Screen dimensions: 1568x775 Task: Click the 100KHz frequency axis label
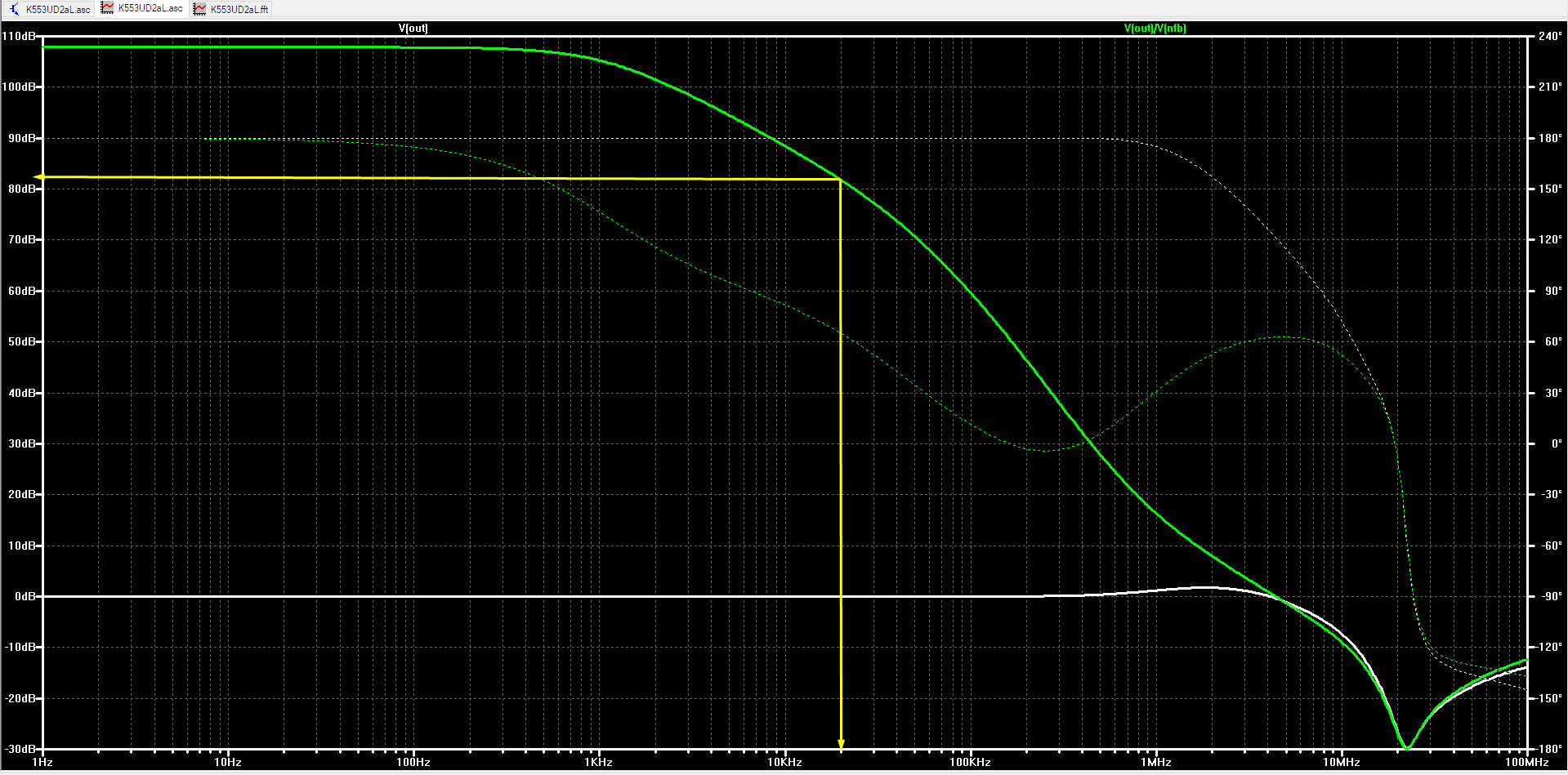(x=970, y=762)
